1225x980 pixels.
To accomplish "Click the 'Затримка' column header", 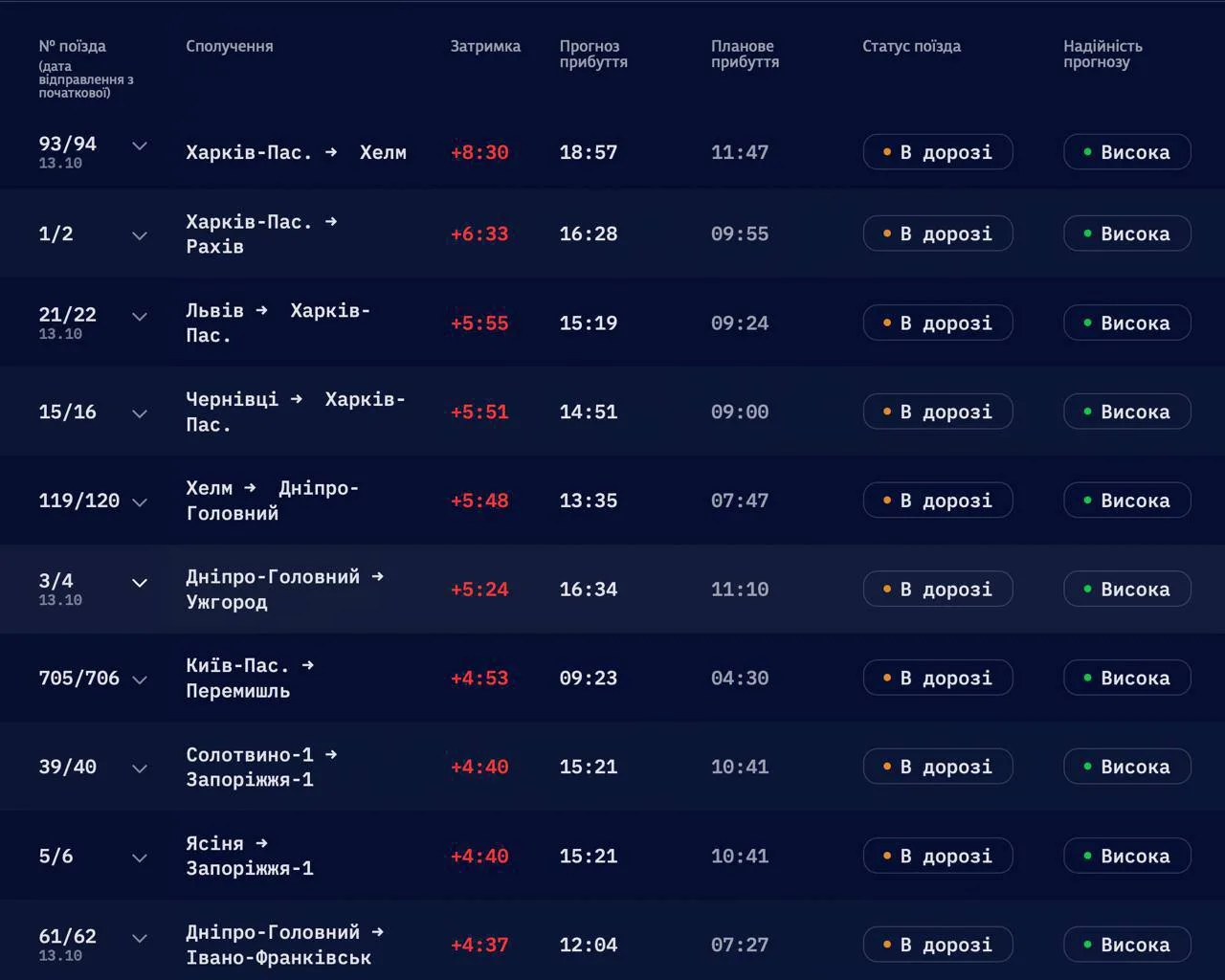I will pyautogui.click(x=485, y=46).
